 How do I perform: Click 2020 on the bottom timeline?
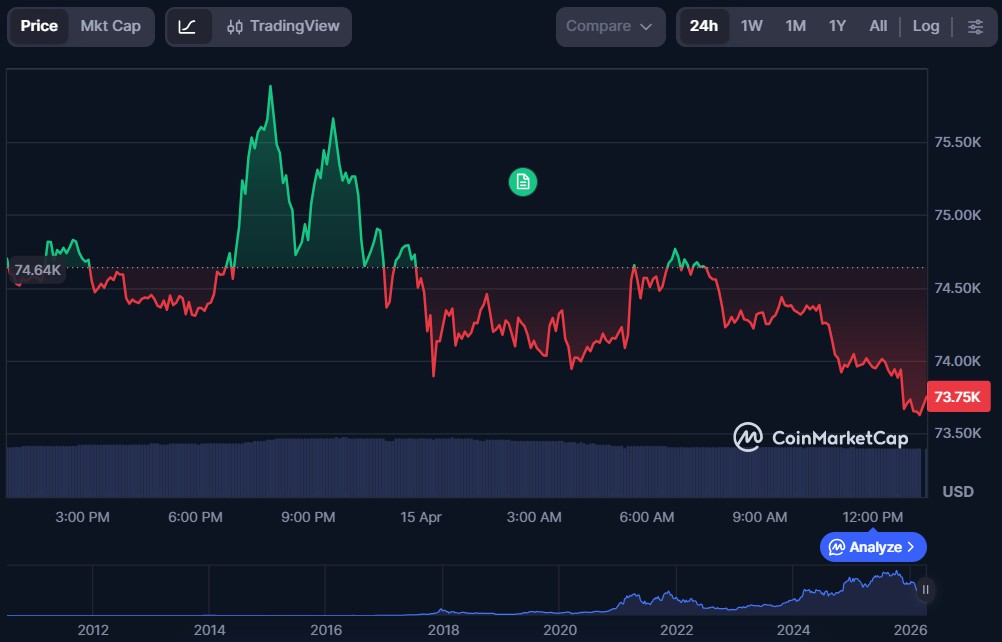pyautogui.click(x=560, y=630)
